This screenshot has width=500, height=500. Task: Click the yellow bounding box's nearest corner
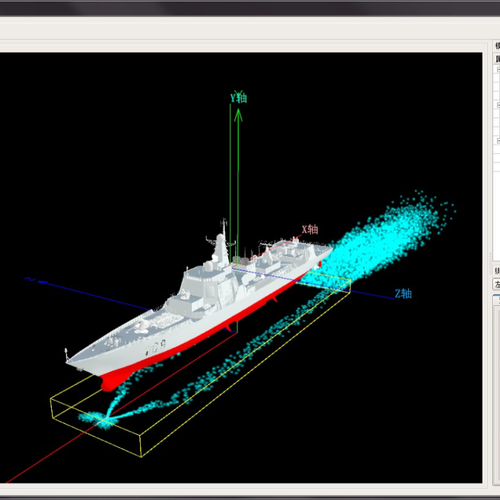coord(141,456)
